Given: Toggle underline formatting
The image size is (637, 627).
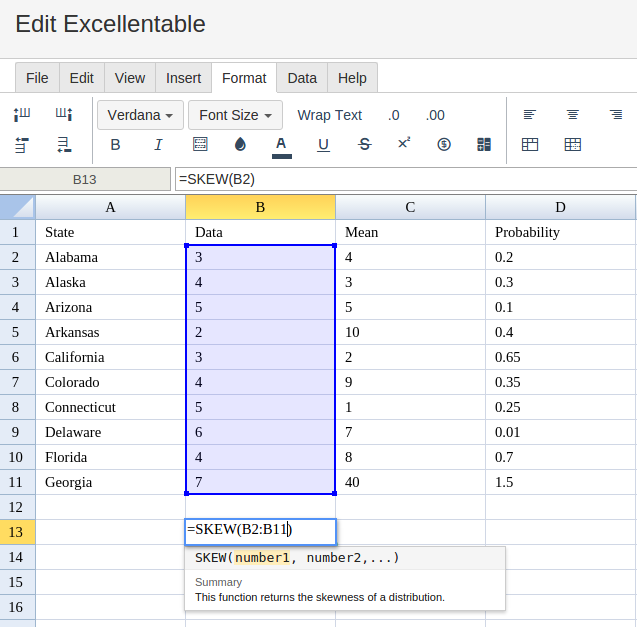Looking at the screenshot, I should (323, 145).
